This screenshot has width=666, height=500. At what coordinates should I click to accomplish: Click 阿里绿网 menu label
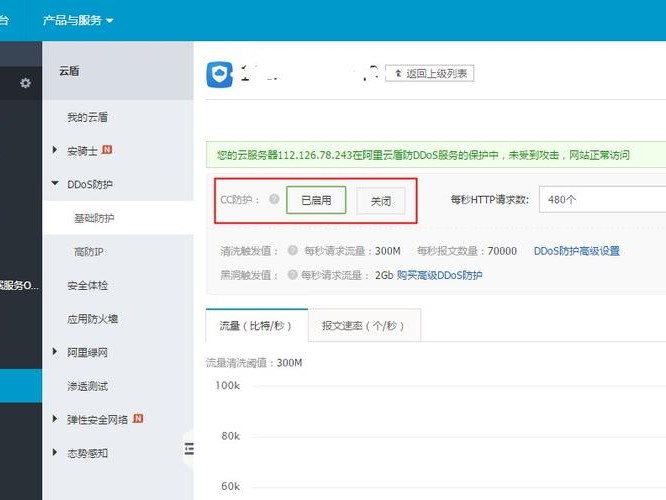coord(87,352)
